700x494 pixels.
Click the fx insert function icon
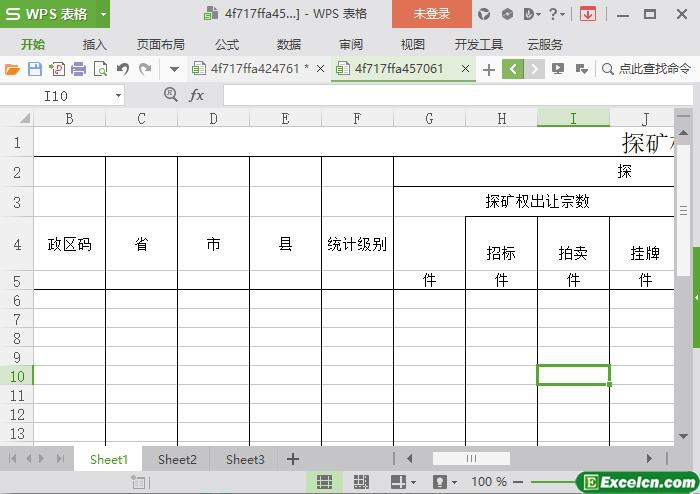197,95
